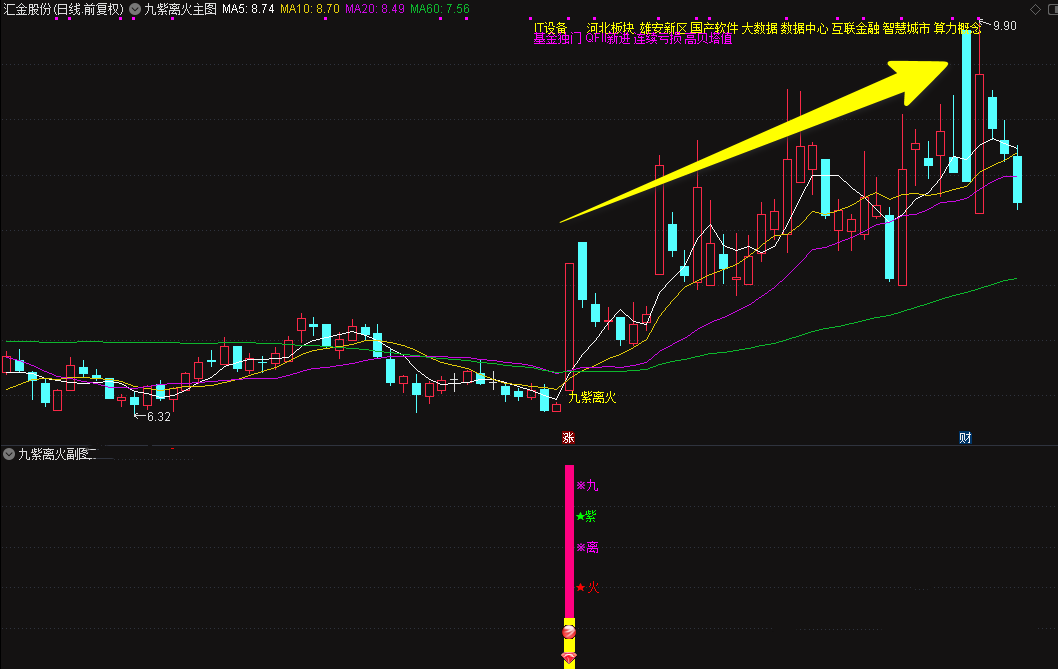Click the red 涨 marker icon

coord(568,438)
